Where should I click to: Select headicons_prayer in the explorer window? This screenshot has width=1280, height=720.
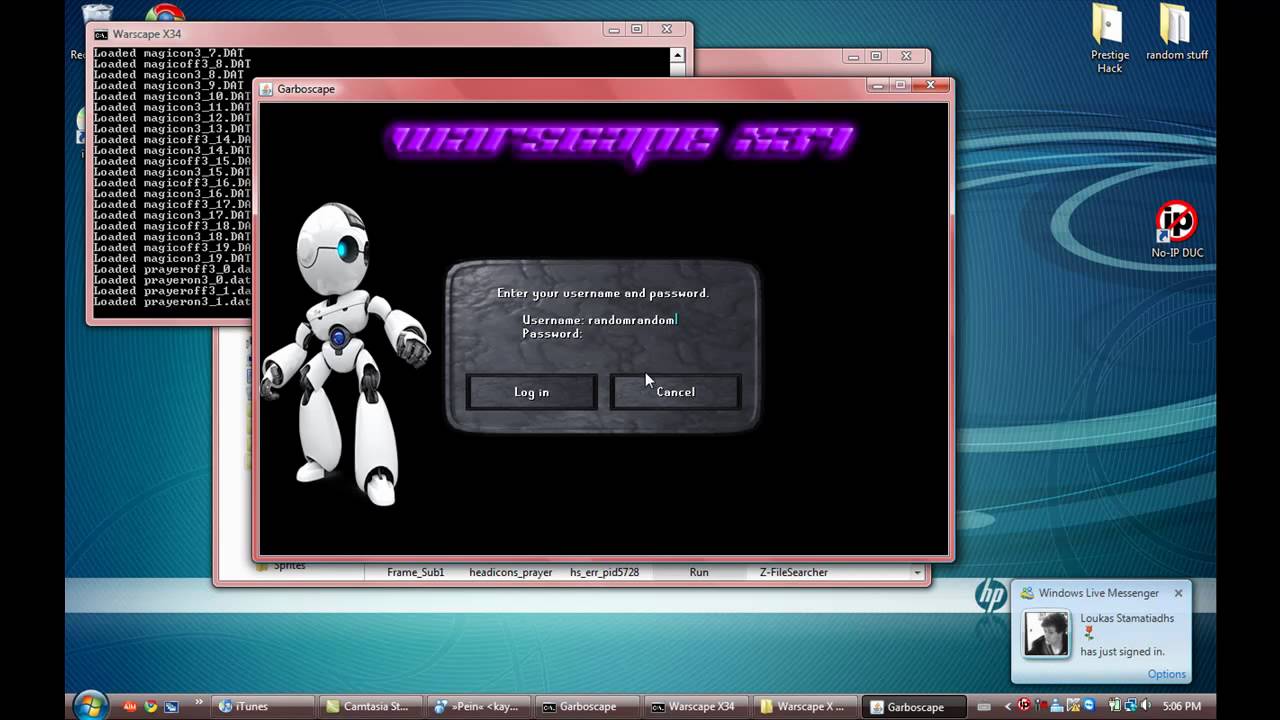(x=511, y=573)
